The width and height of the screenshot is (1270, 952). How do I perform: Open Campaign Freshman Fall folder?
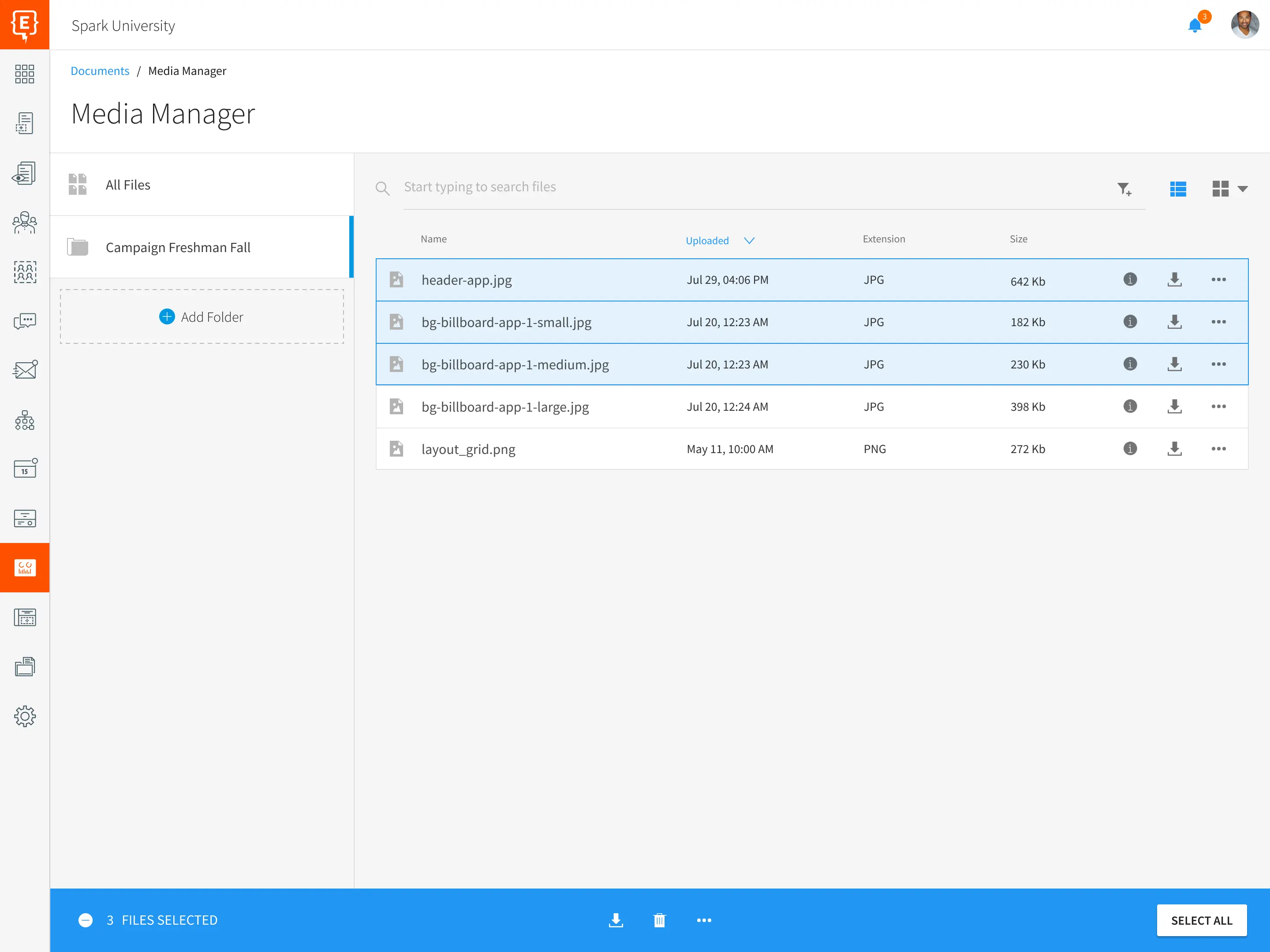202,247
